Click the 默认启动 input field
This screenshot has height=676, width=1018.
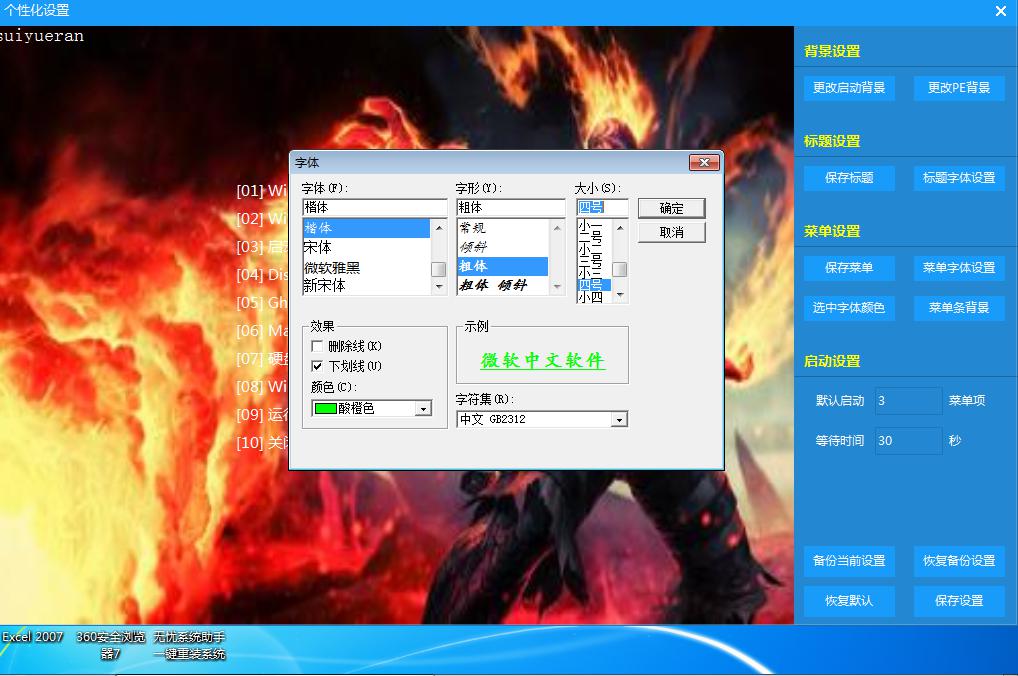click(x=908, y=401)
